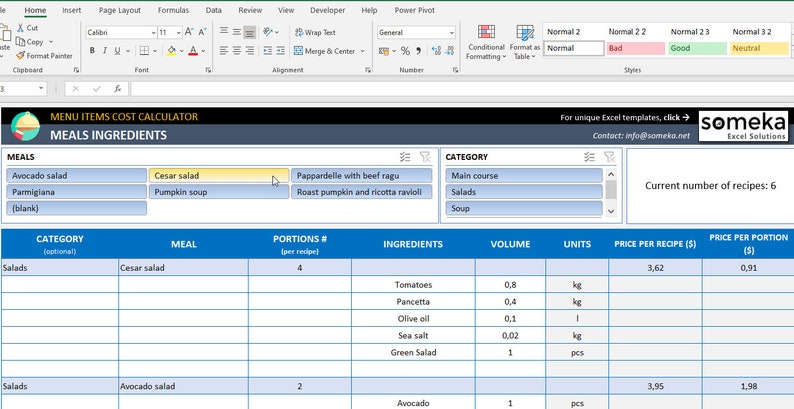
Task: Click the Decrease Decimal icon
Action: click(x=449, y=51)
